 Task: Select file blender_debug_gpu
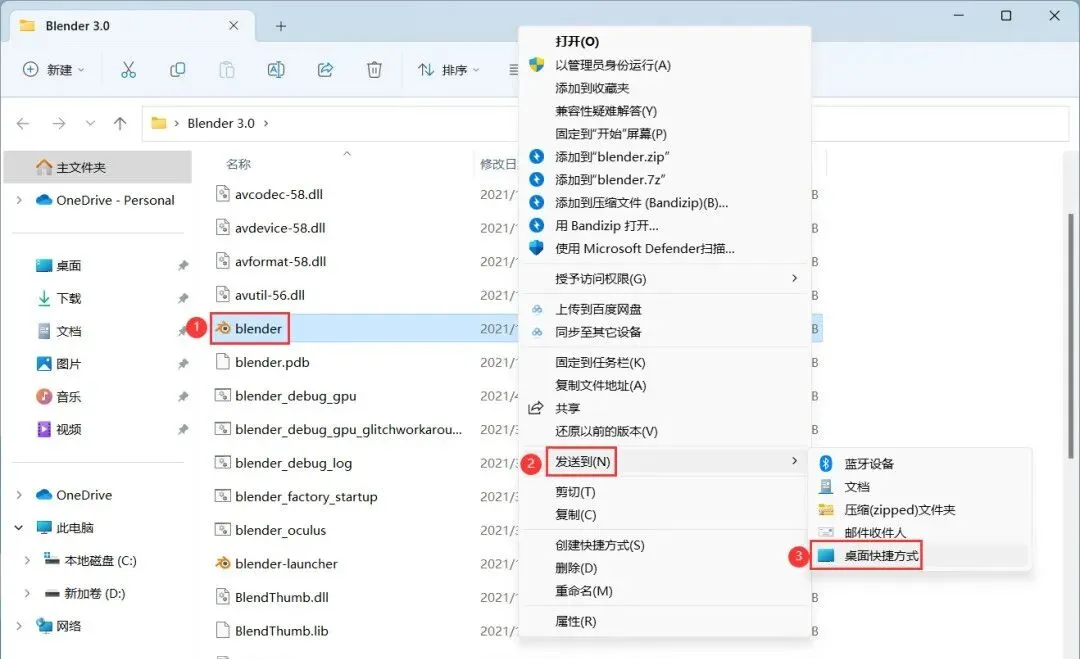pyautogui.click(x=295, y=396)
